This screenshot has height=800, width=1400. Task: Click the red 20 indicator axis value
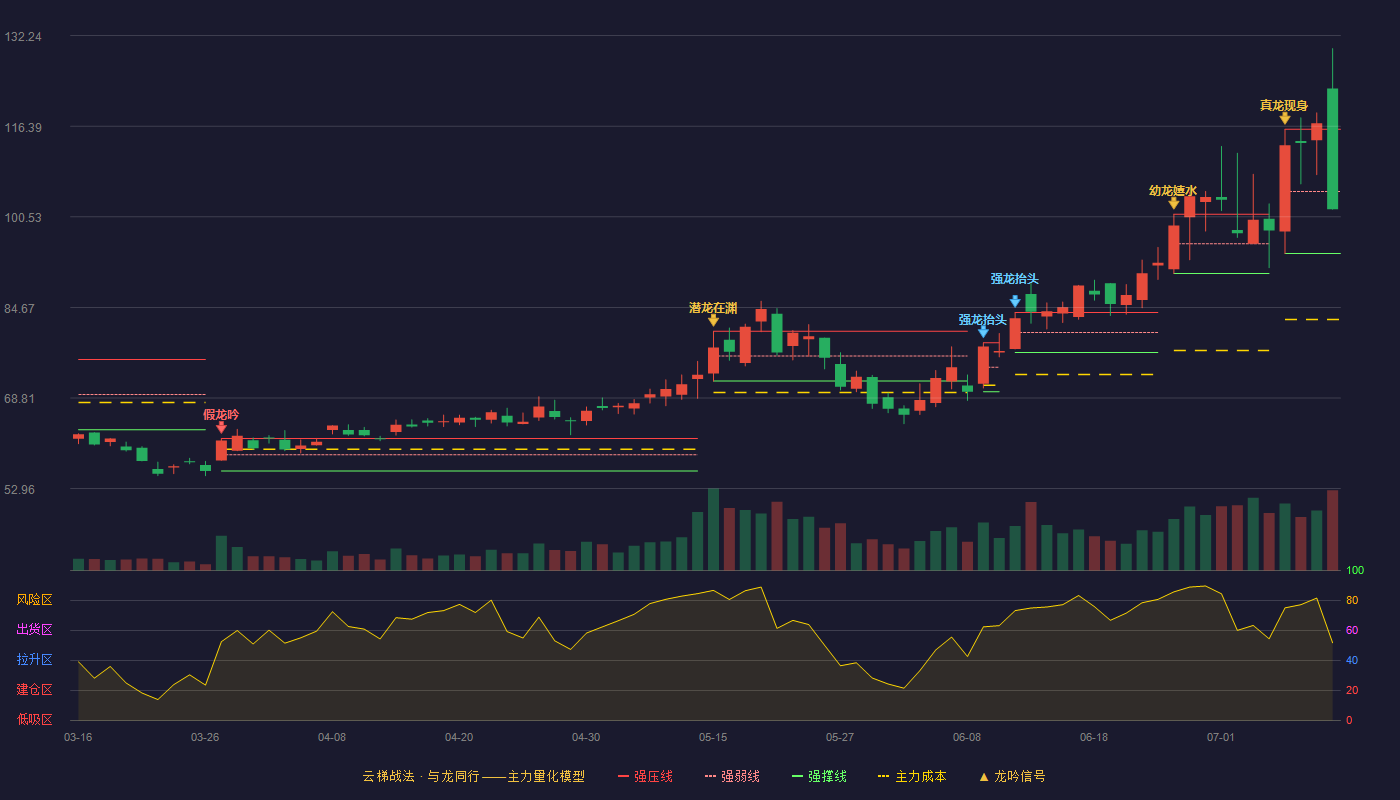click(1352, 690)
